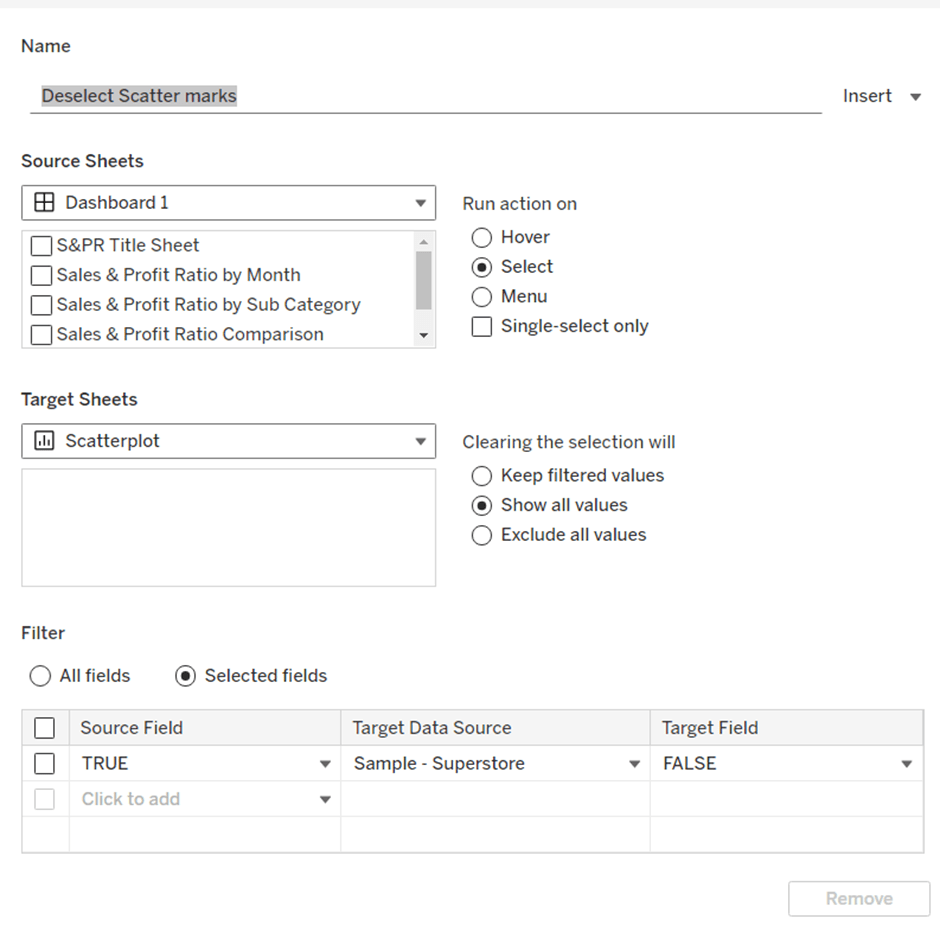Select Keep filtered values option
The image size is (940, 932).
pos(482,476)
